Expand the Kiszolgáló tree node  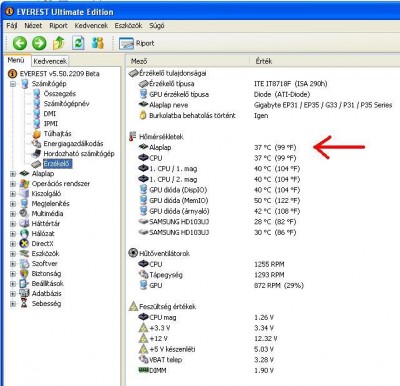[x=13, y=194]
